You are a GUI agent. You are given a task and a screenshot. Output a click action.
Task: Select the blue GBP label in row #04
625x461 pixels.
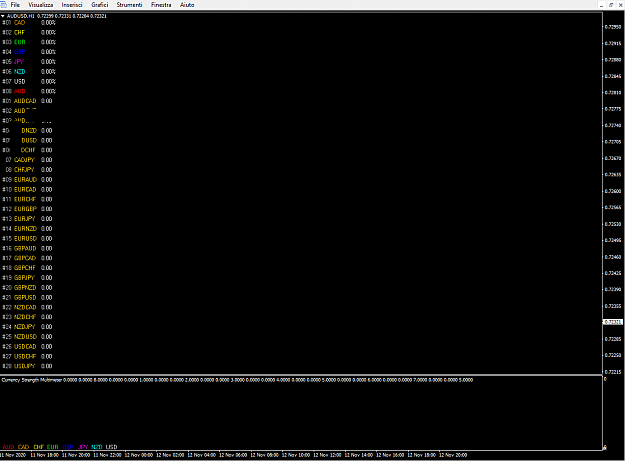coord(20,52)
